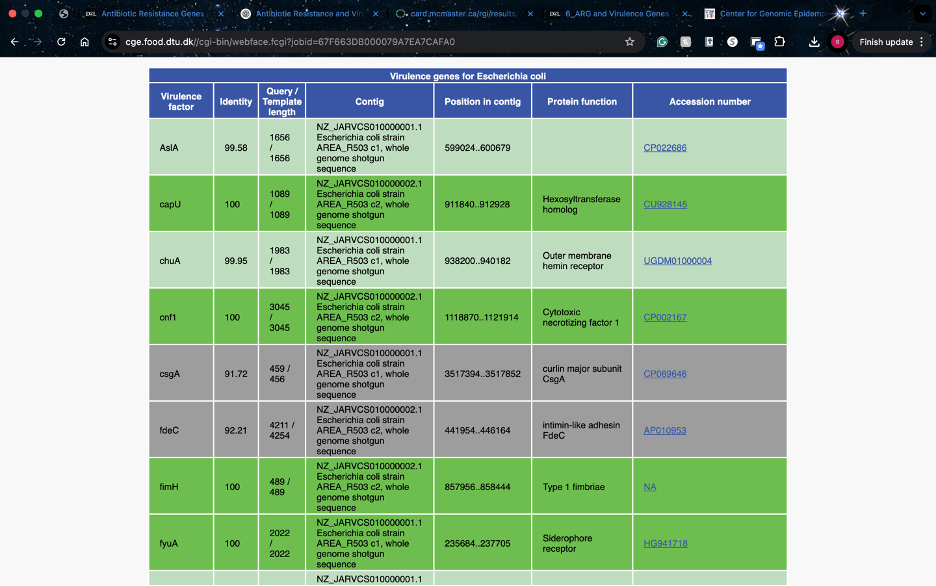Screen dimensions: 936x586
Task: Expand the tab search dropdown arrow
Action: pos(924,14)
